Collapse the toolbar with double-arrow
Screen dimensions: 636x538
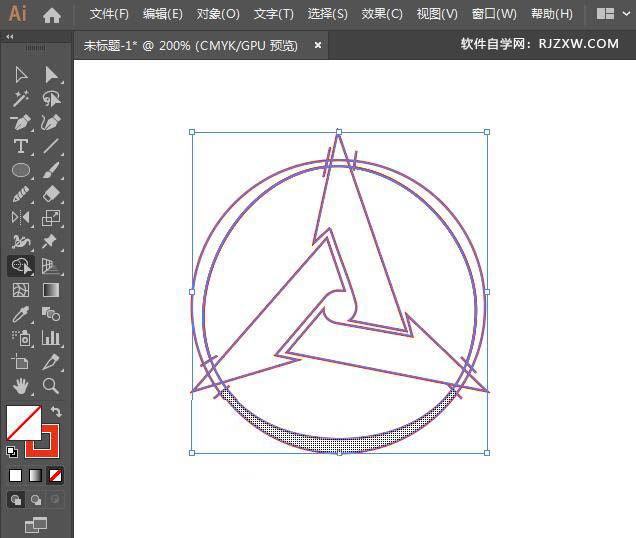10,37
